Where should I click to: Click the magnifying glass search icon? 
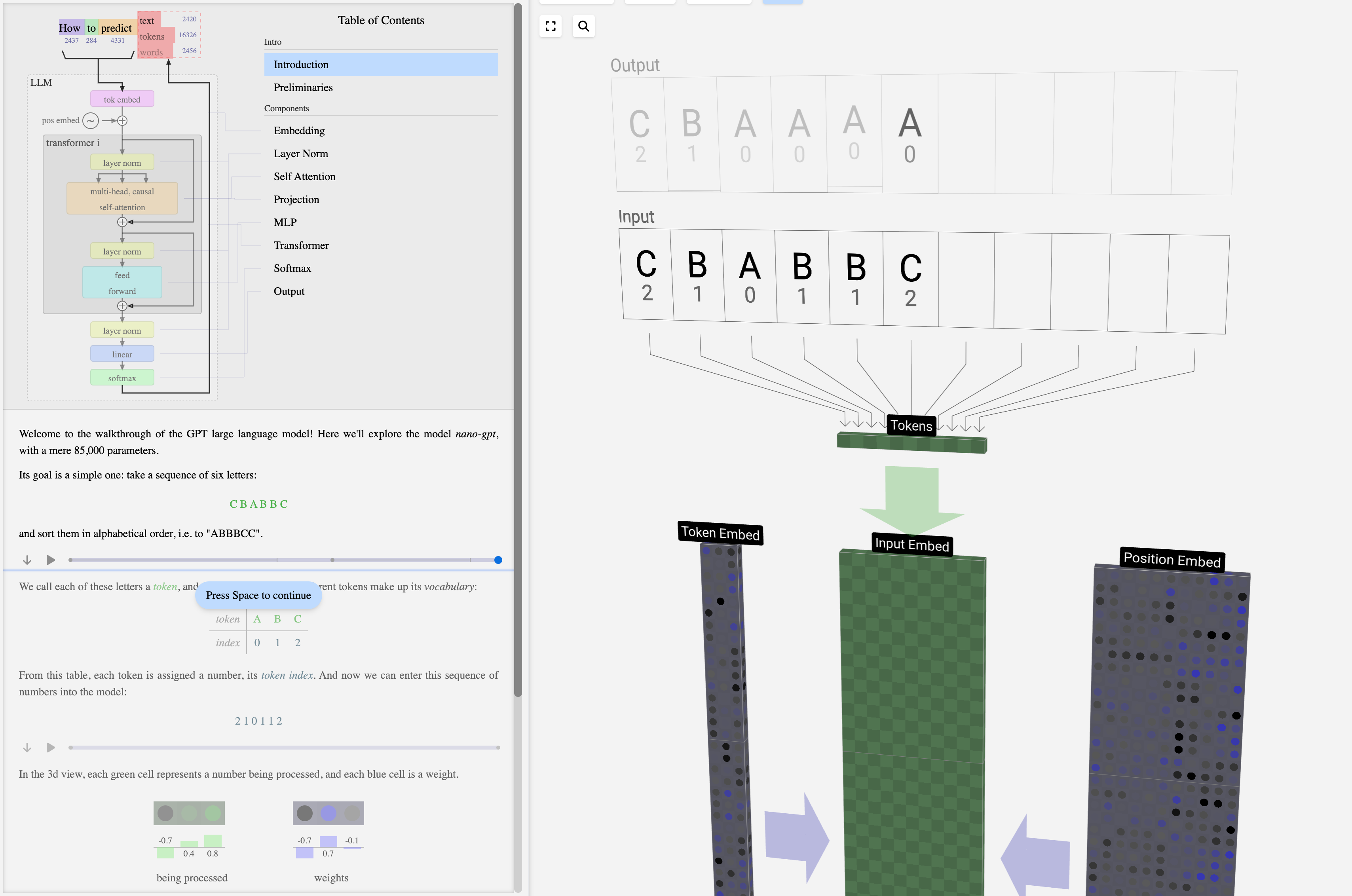[x=583, y=26]
